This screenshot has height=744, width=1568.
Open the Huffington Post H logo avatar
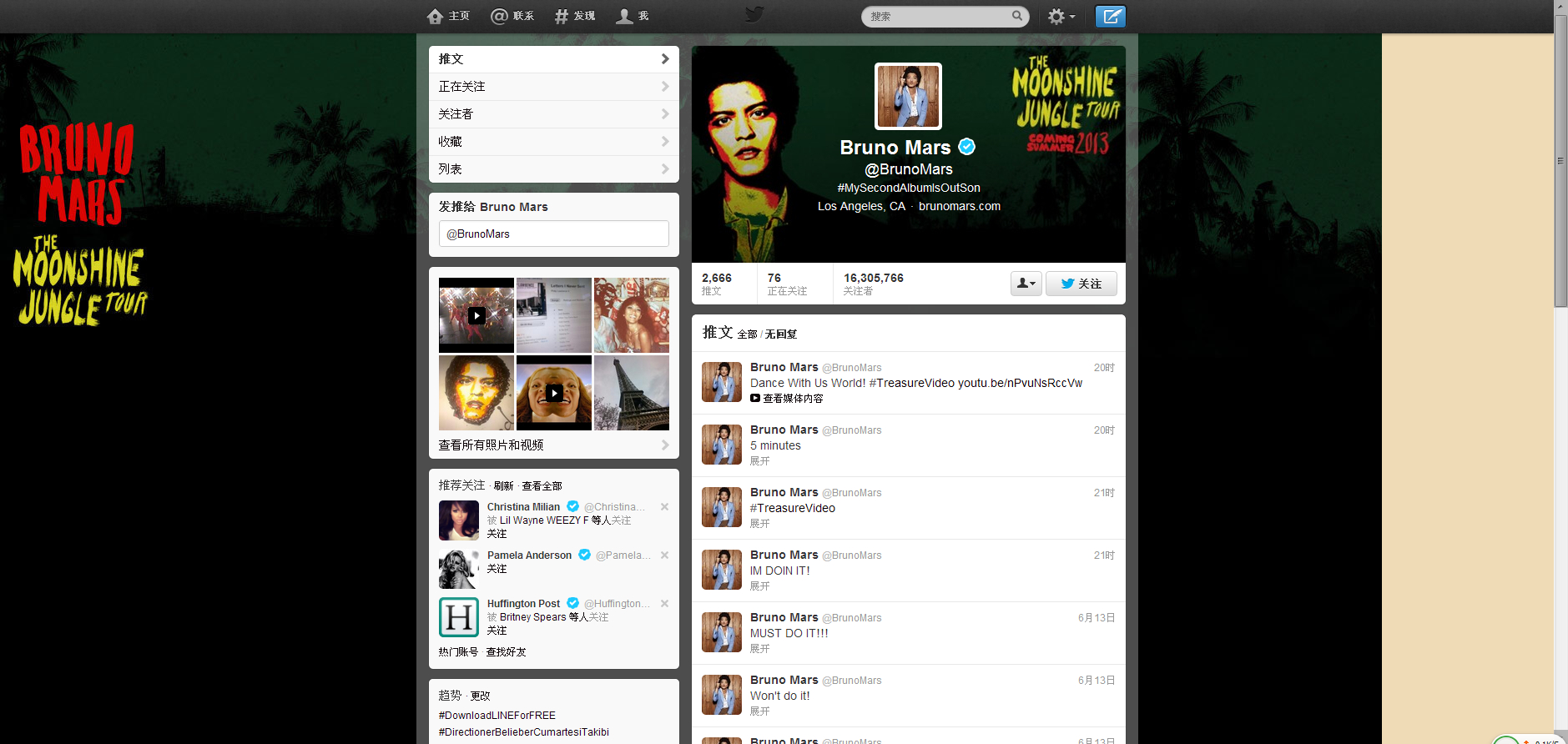459,617
